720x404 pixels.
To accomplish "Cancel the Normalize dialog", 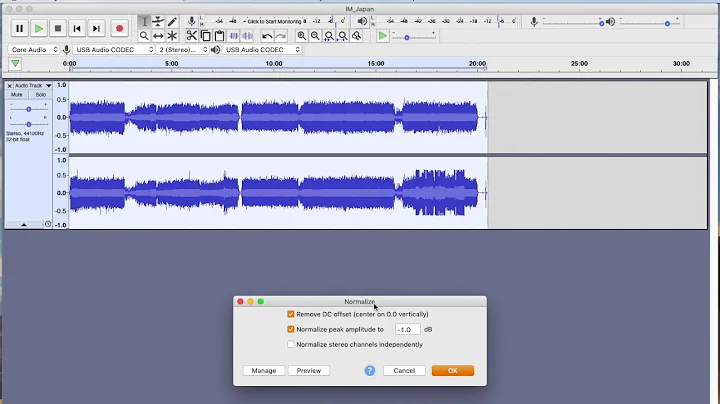I will (404, 370).
